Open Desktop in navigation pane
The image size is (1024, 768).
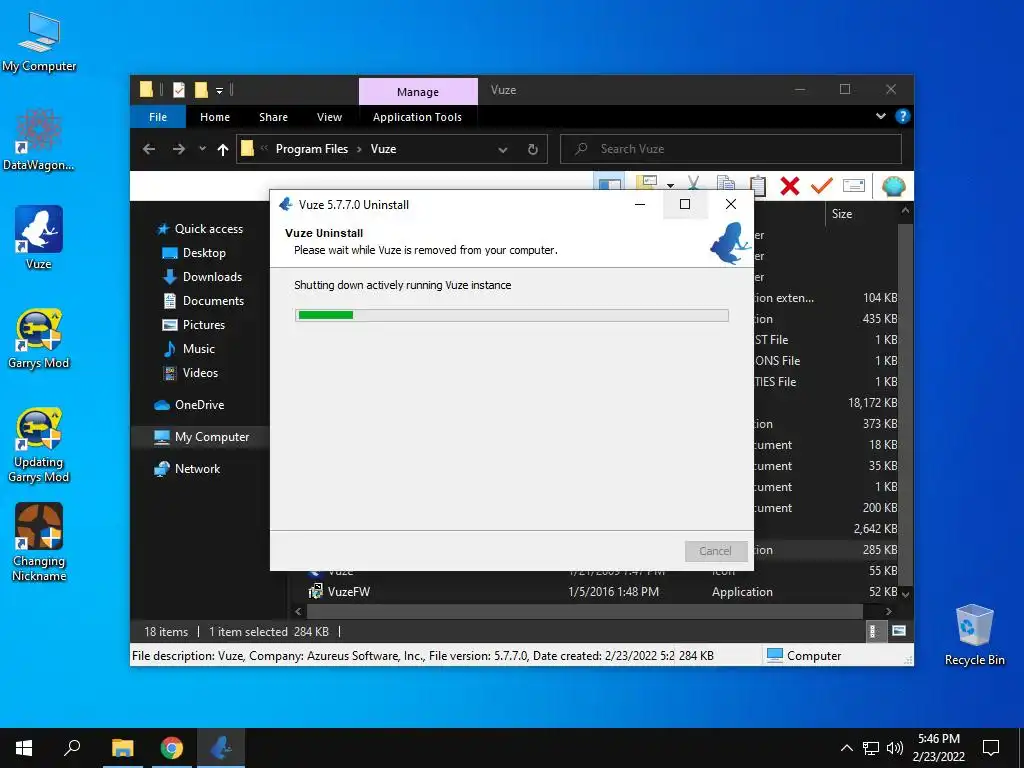coord(204,253)
